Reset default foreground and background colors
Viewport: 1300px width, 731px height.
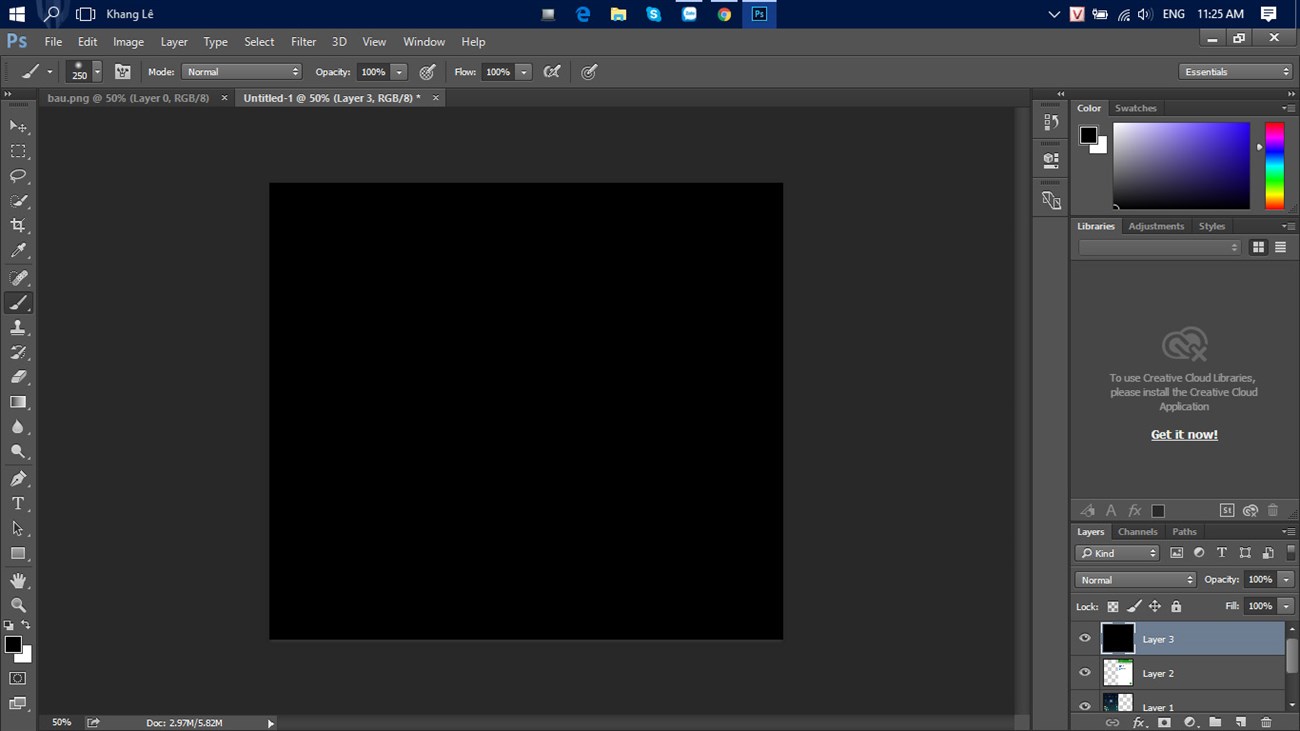point(9,625)
